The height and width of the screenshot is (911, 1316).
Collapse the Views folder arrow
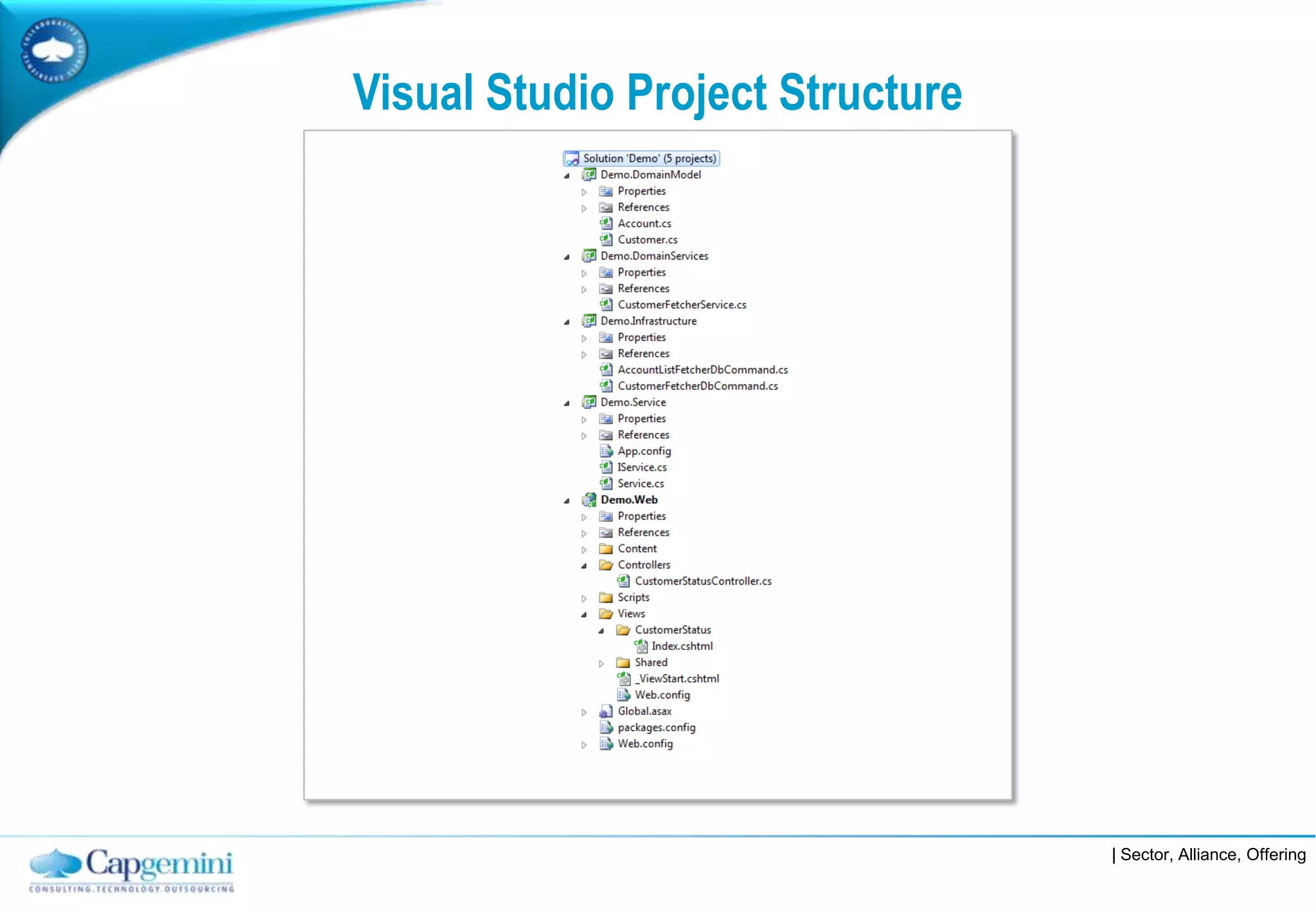coord(584,615)
